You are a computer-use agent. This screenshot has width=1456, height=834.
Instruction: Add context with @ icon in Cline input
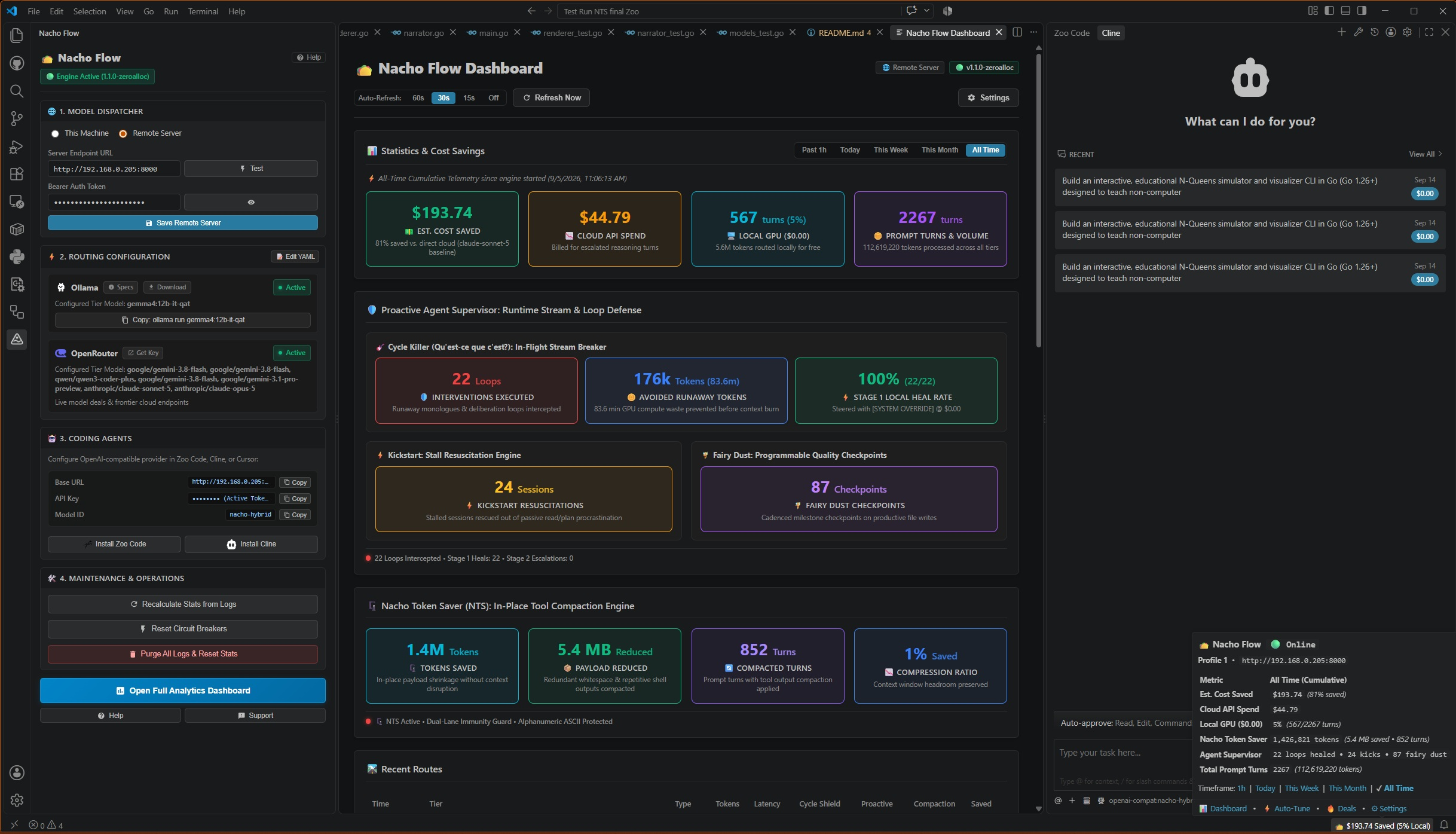[x=1058, y=801]
